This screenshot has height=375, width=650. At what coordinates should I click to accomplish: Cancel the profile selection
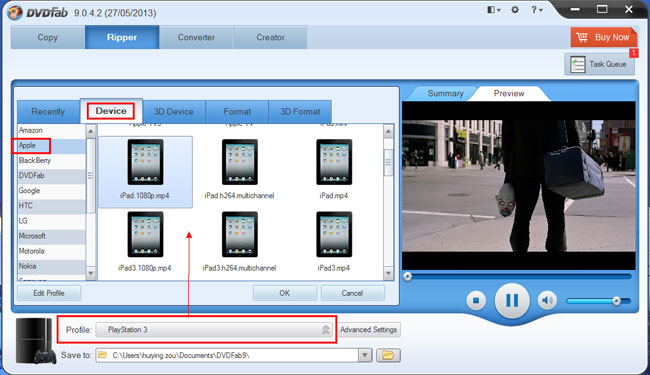pos(352,293)
